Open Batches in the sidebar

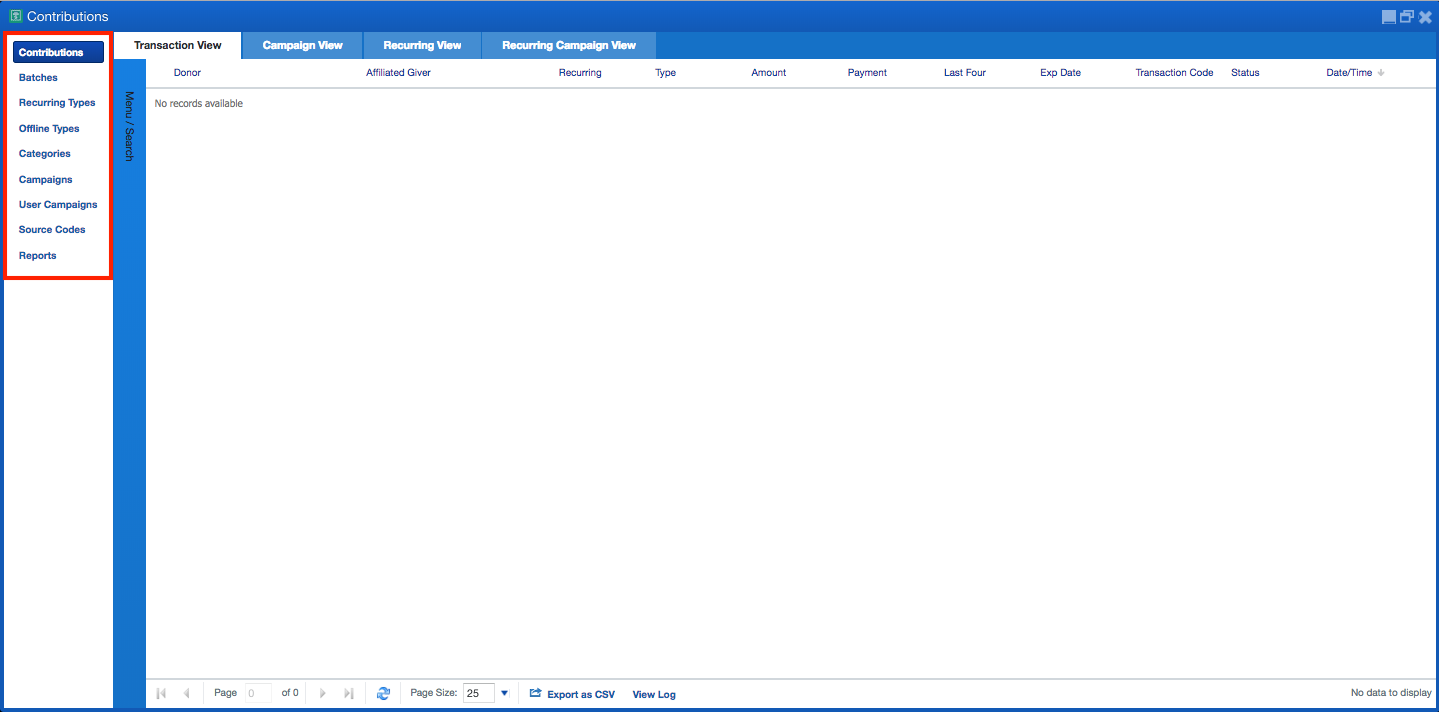38,77
